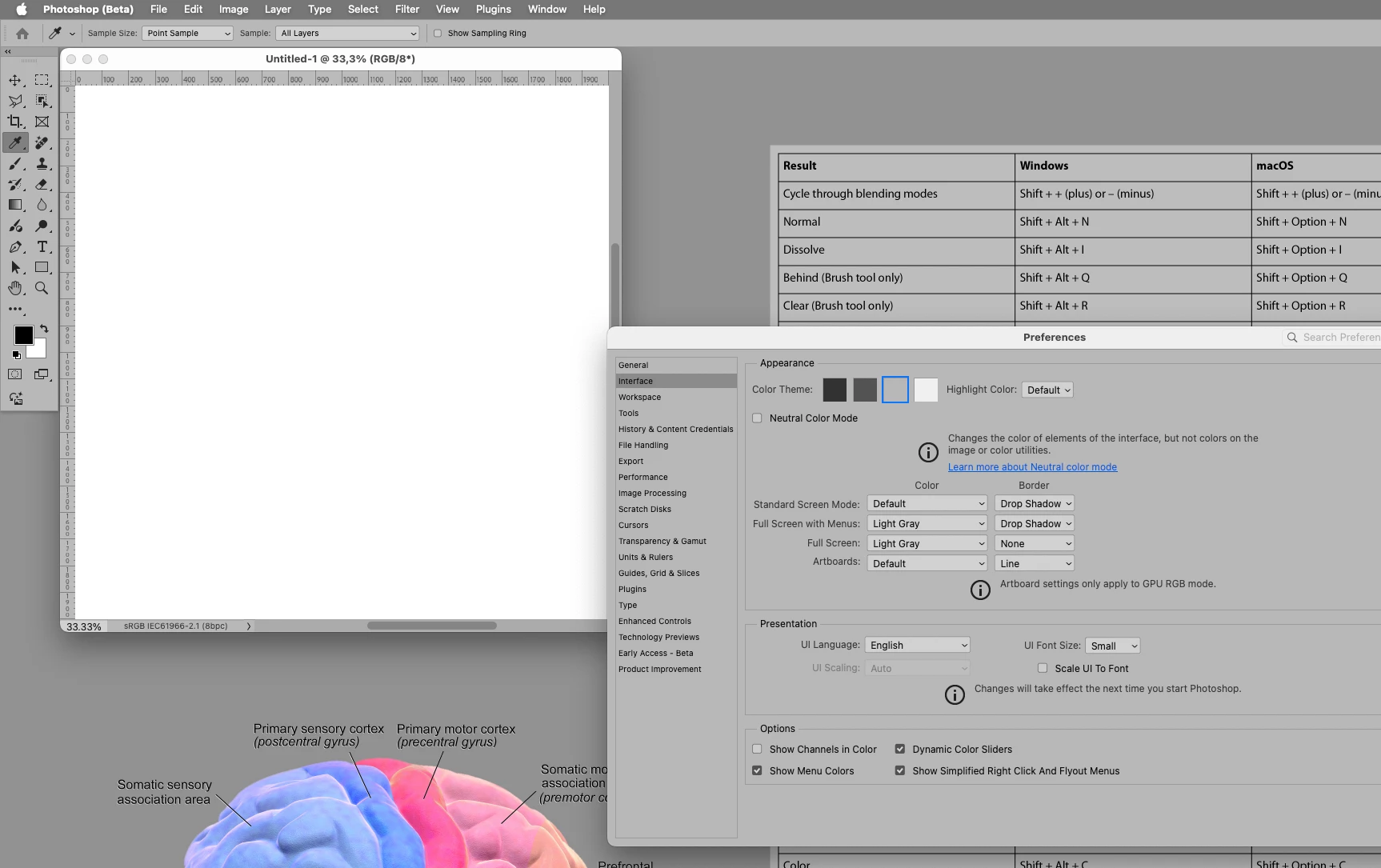
Task: Activate the Horizontal Type tool
Action: (42, 246)
